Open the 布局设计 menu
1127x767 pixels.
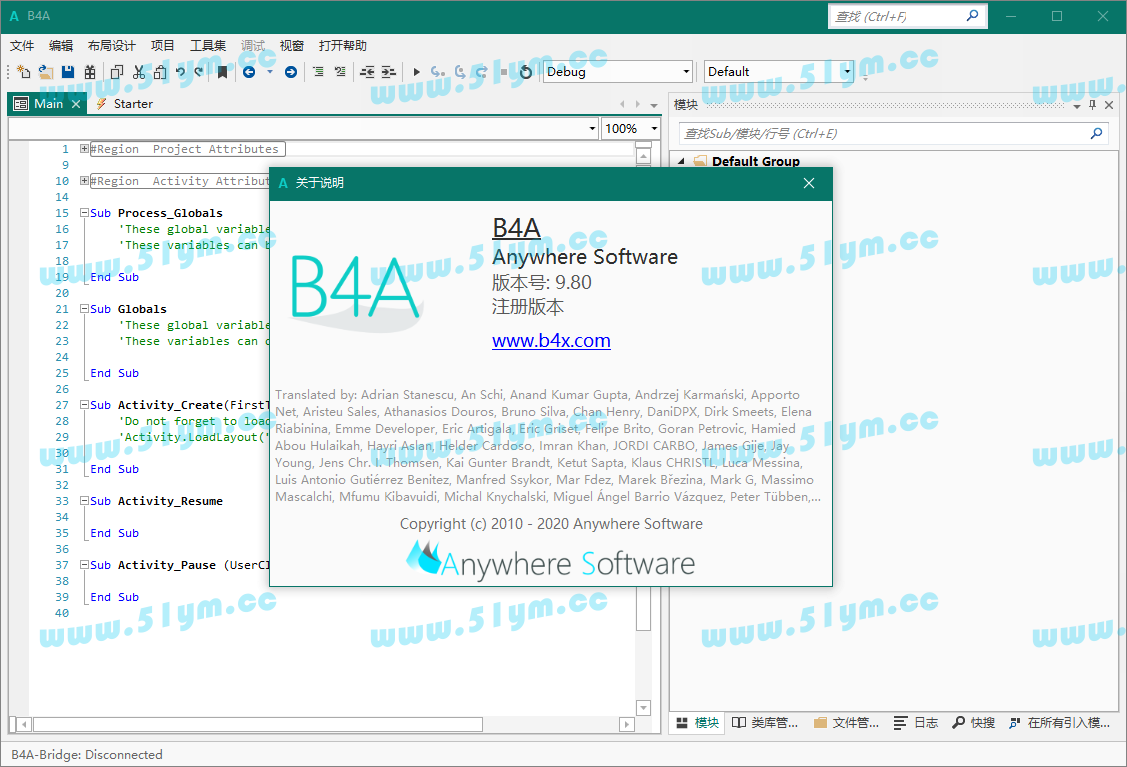111,45
